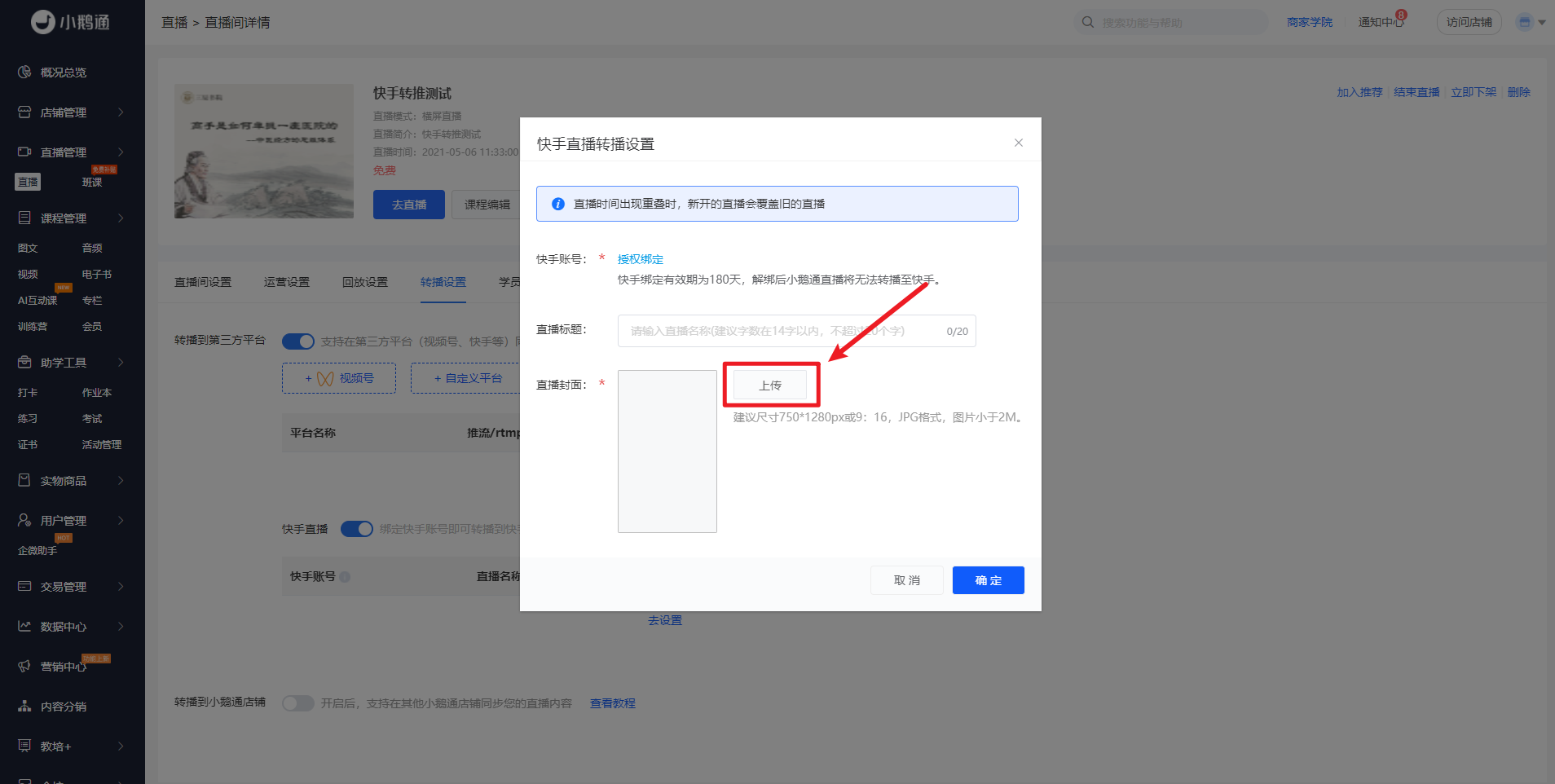Image resolution: width=1555 pixels, height=784 pixels.
Task: Open 训练营 submenu item
Action: point(33,326)
